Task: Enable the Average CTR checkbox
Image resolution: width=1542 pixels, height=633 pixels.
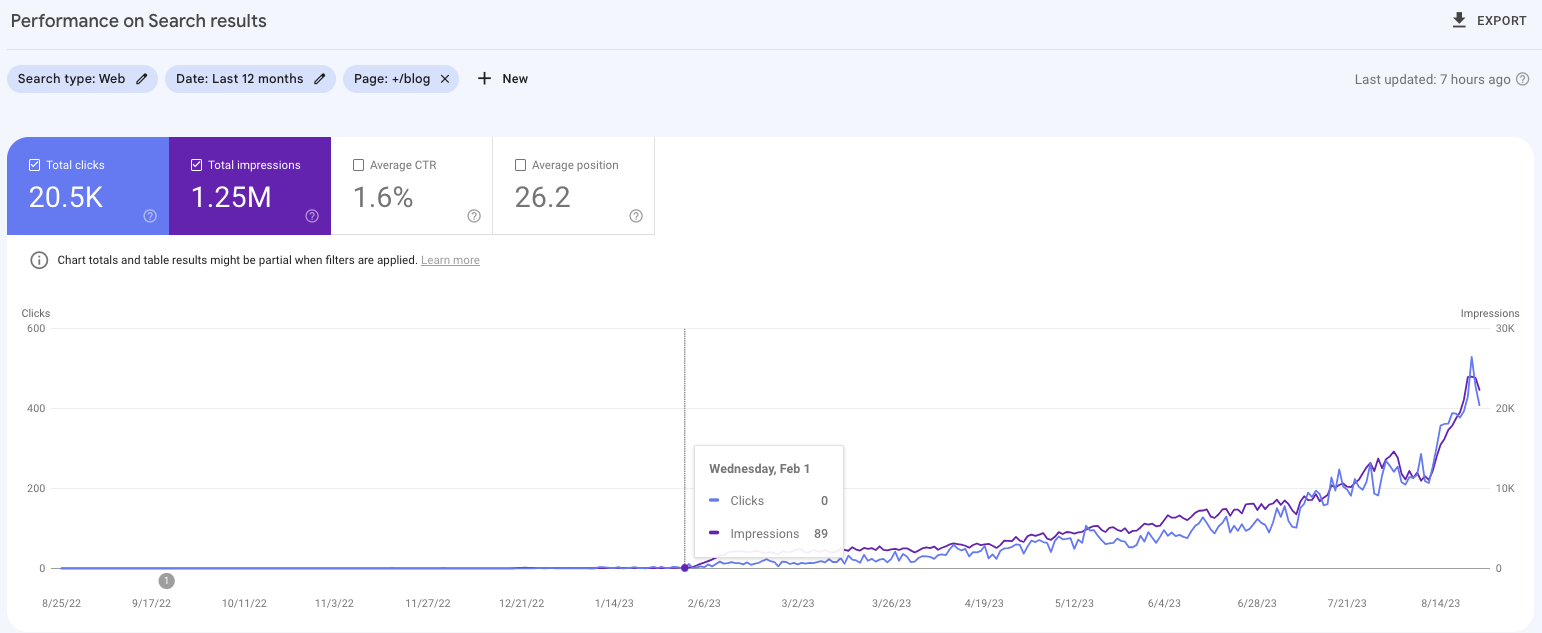Action: coord(359,165)
